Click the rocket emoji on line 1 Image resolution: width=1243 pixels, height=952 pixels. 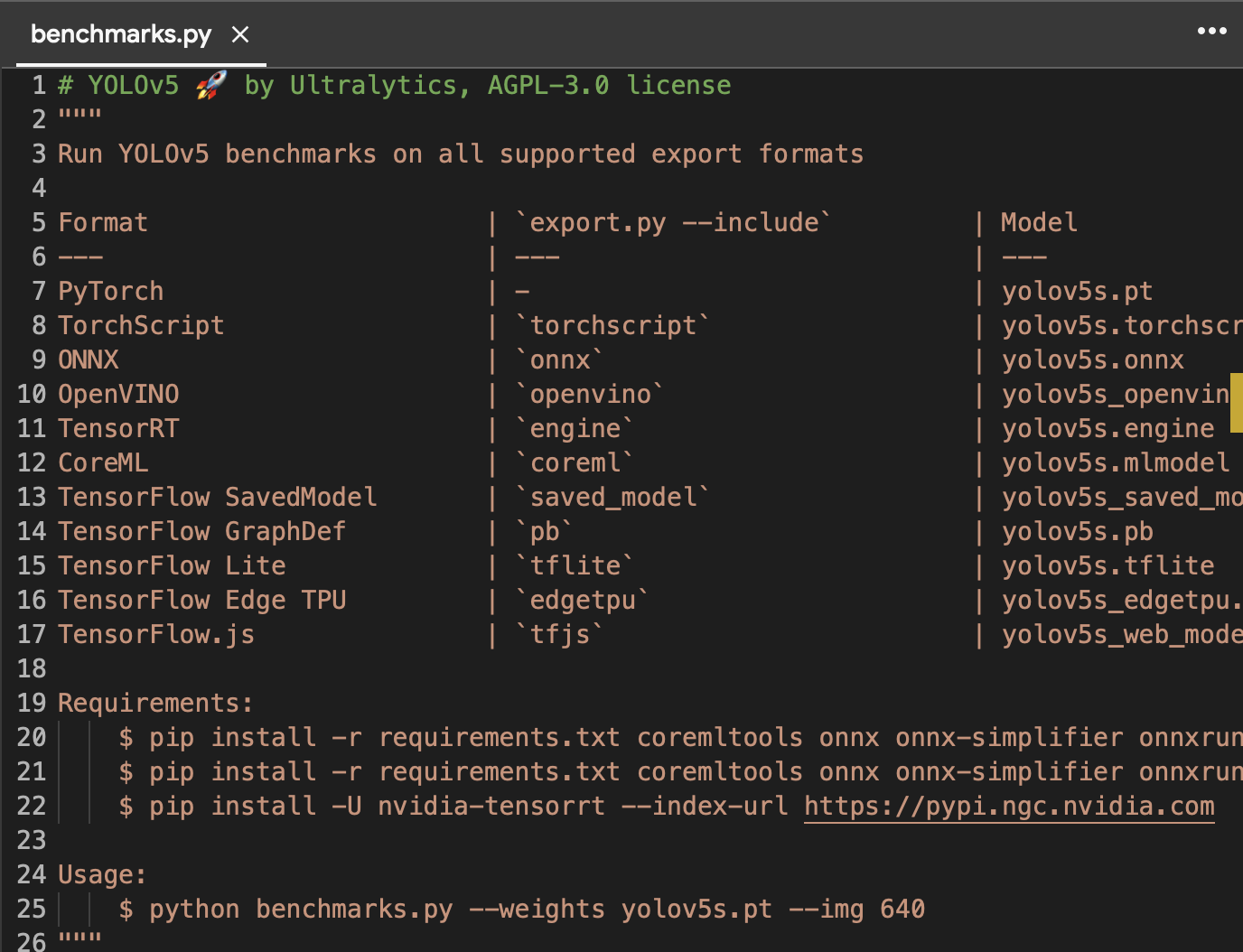coord(211,85)
